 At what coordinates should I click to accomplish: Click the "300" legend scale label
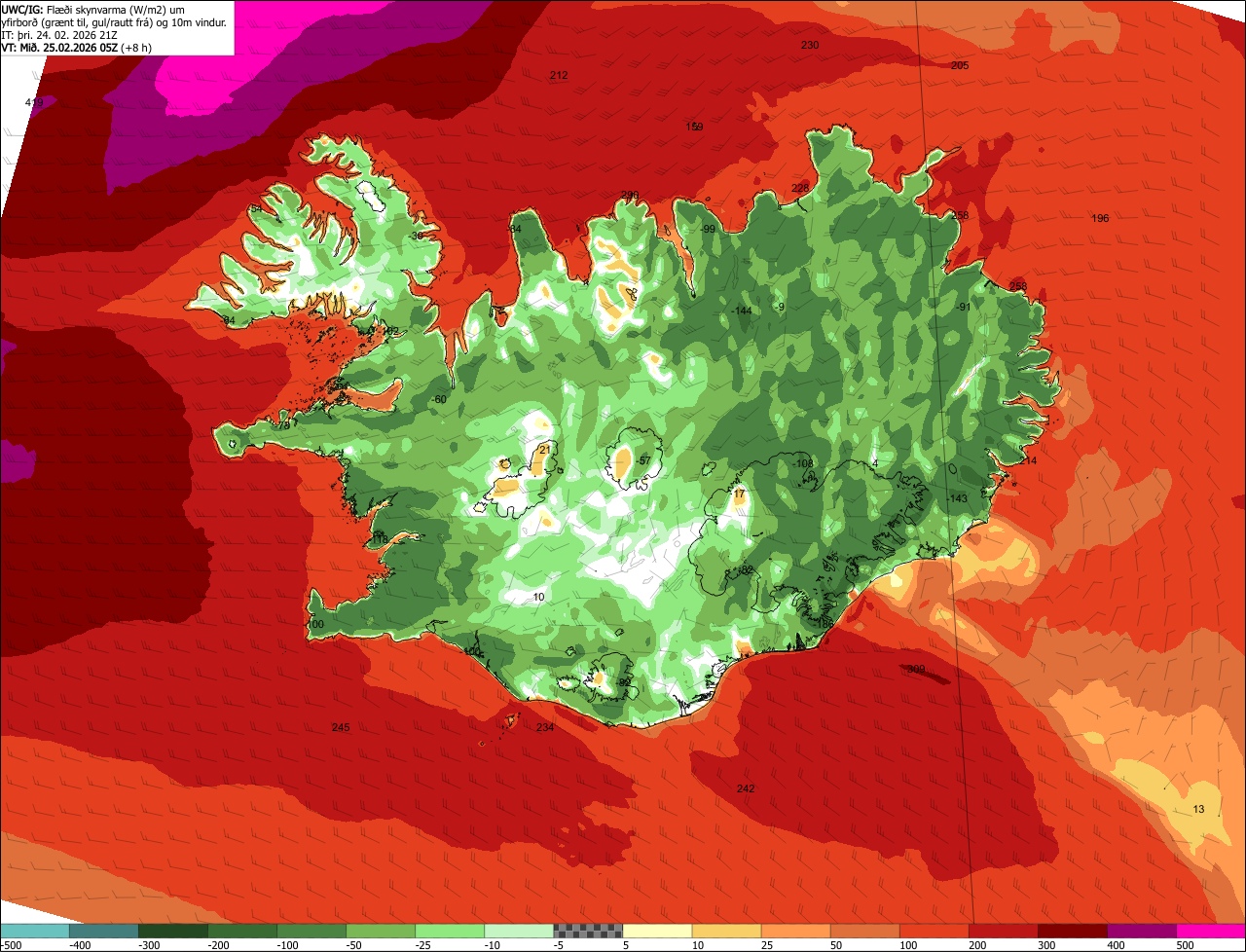coord(1048,944)
